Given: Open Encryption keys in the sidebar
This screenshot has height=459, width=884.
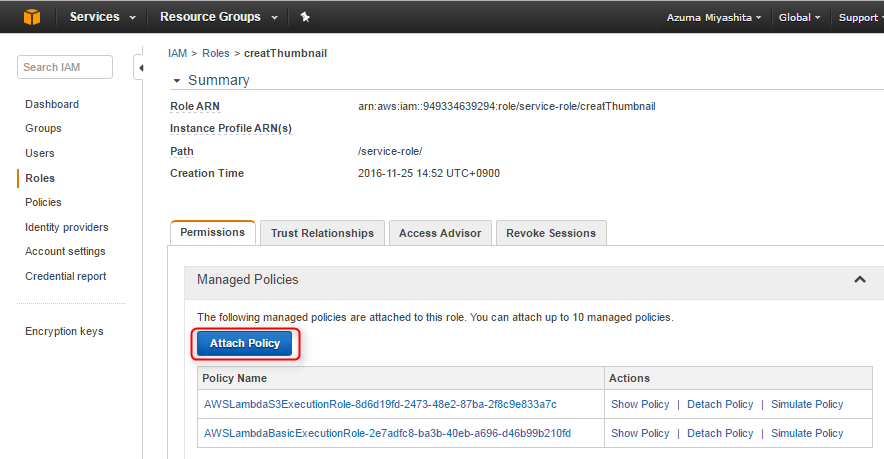Looking at the screenshot, I should pos(64,331).
